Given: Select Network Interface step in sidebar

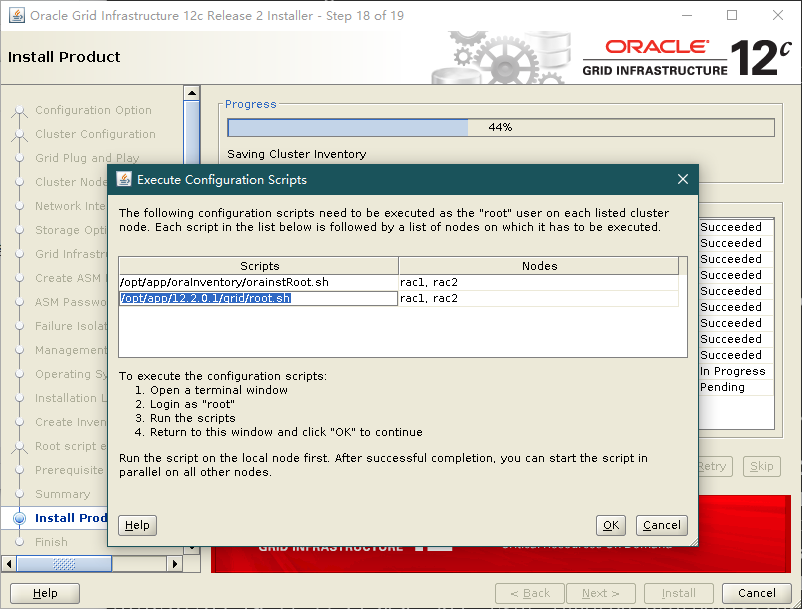Looking at the screenshot, I should coord(71,206).
